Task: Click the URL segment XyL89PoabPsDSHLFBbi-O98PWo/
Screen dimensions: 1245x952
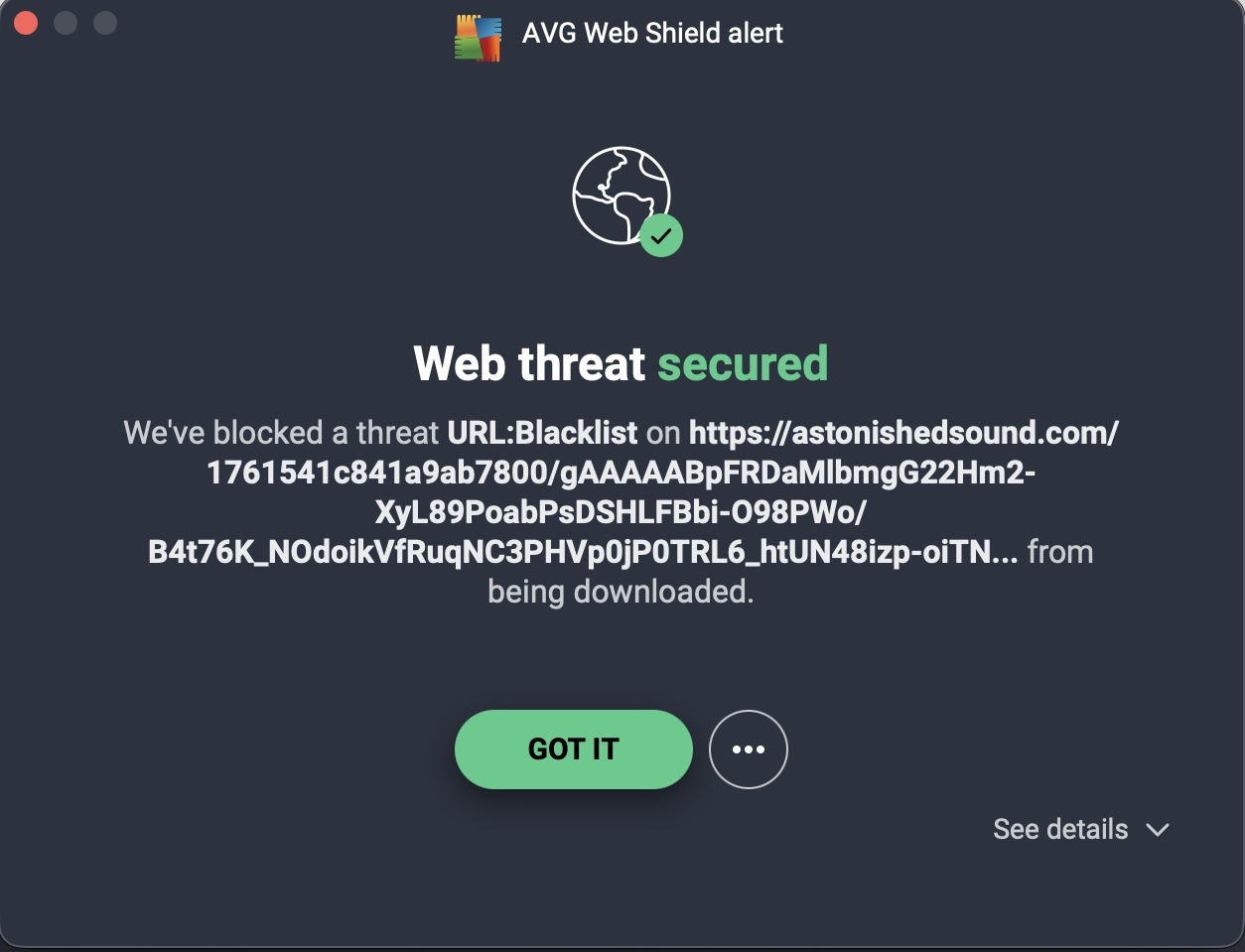Action: click(621, 512)
